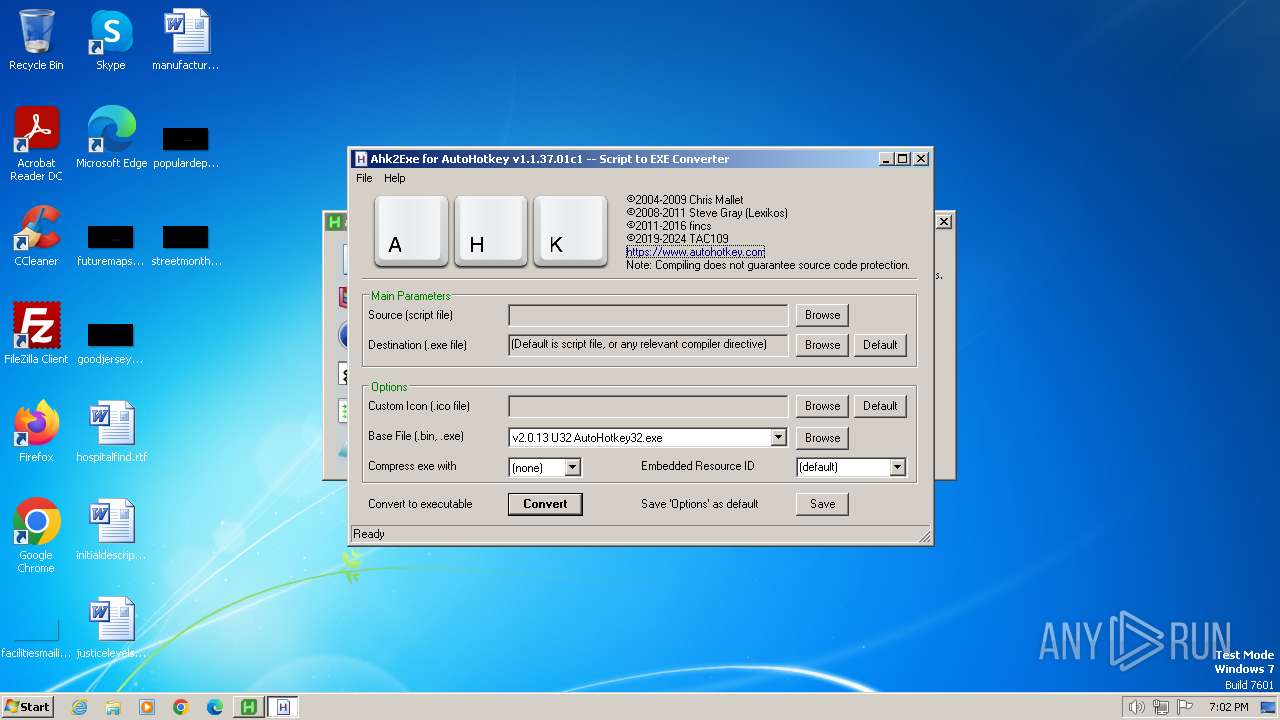
Task: Switch to the green AutoHotkey taskbar window
Action: coord(248,707)
